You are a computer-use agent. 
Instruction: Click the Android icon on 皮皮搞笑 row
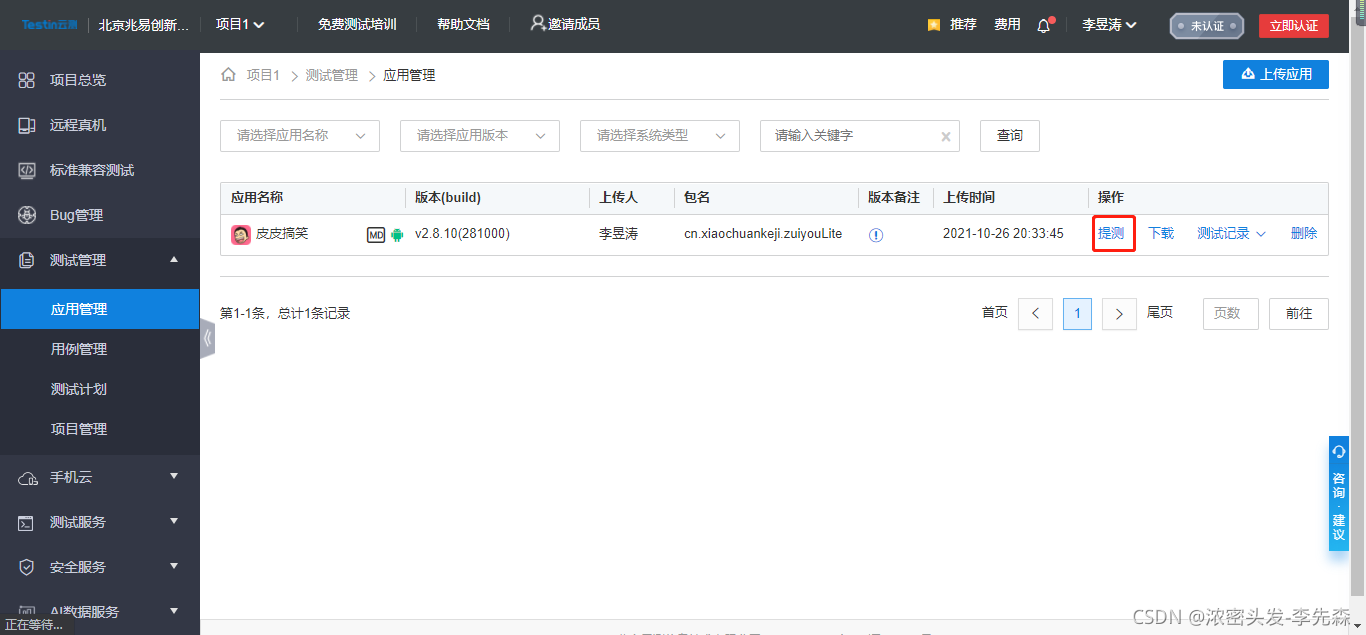tap(397, 235)
